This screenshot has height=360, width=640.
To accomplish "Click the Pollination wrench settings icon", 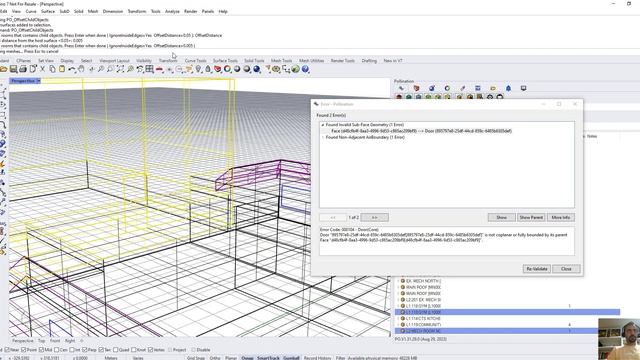I will (402, 88).
